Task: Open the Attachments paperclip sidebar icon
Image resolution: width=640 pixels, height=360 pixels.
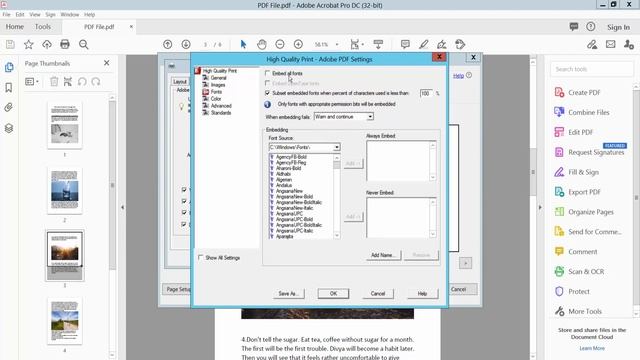Action: pos(9,108)
